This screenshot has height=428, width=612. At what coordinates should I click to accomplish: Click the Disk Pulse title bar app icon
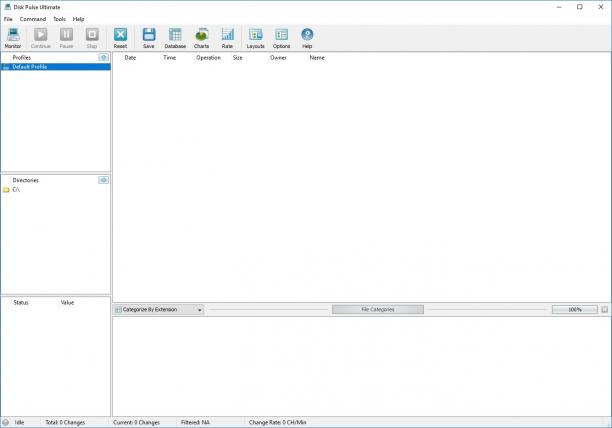7,7
